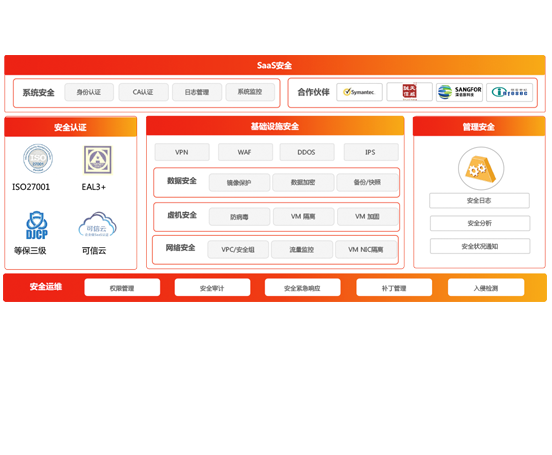Select the SANGFOR partner logo
Image resolution: width=552 pixels, height=455 pixels.
click(459, 92)
